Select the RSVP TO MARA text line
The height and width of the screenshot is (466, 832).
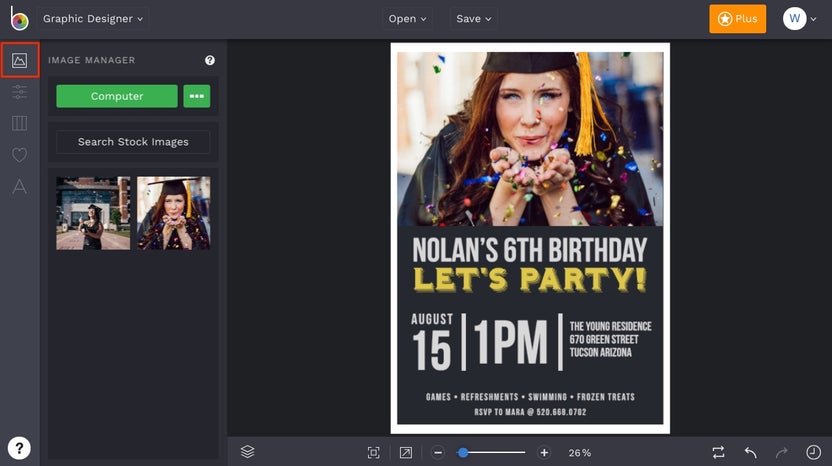click(x=530, y=412)
